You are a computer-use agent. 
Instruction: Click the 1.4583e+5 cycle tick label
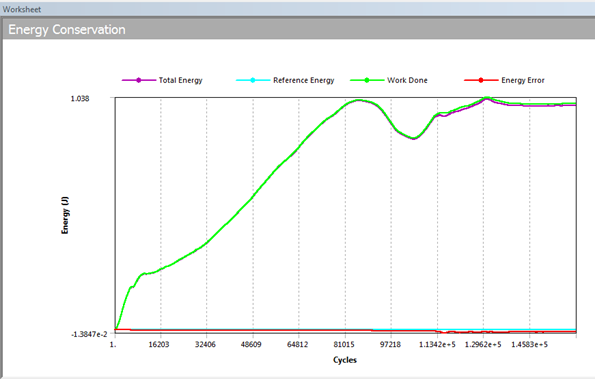pos(529,344)
